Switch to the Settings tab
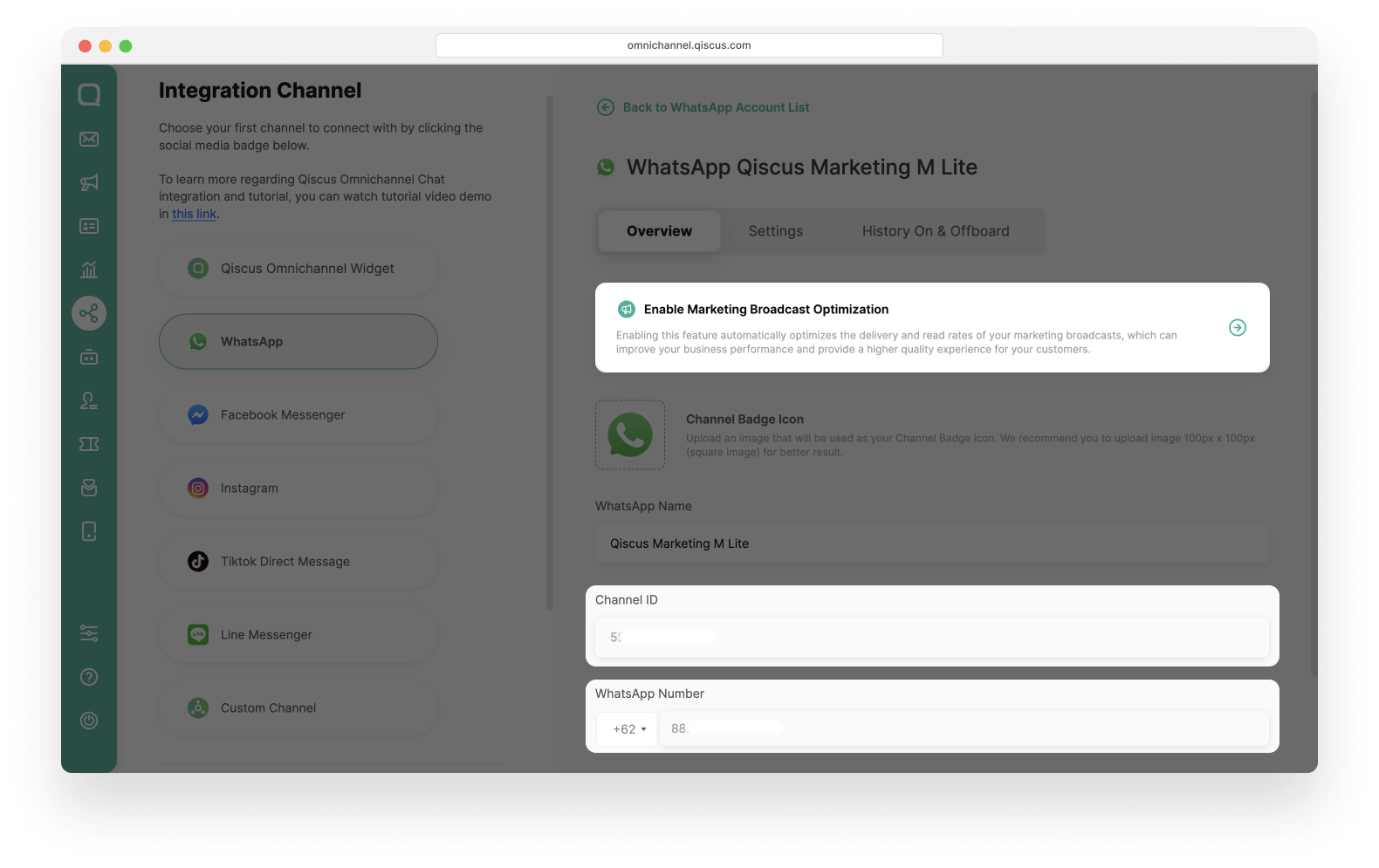Image resolution: width=1379 pixels, height=868 pixels. click(x=776, y=231)
